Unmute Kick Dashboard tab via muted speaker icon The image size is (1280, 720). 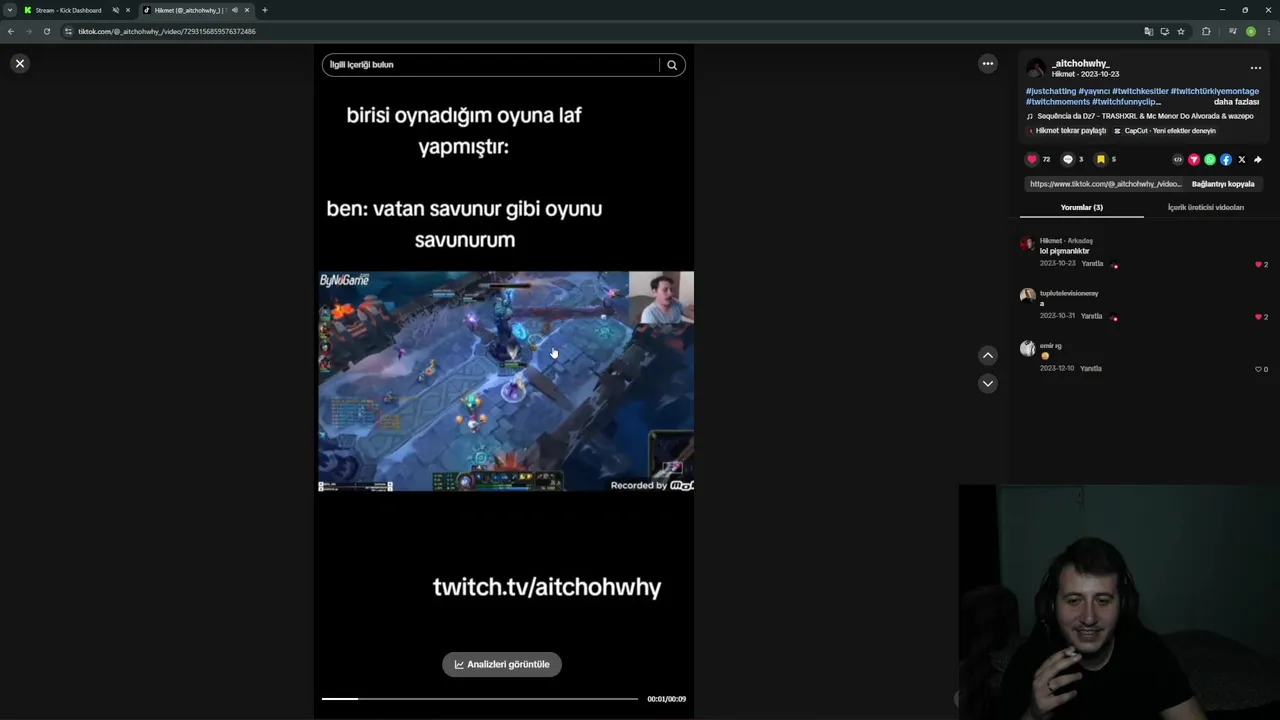pyautogui.click(x=116, y=10)
